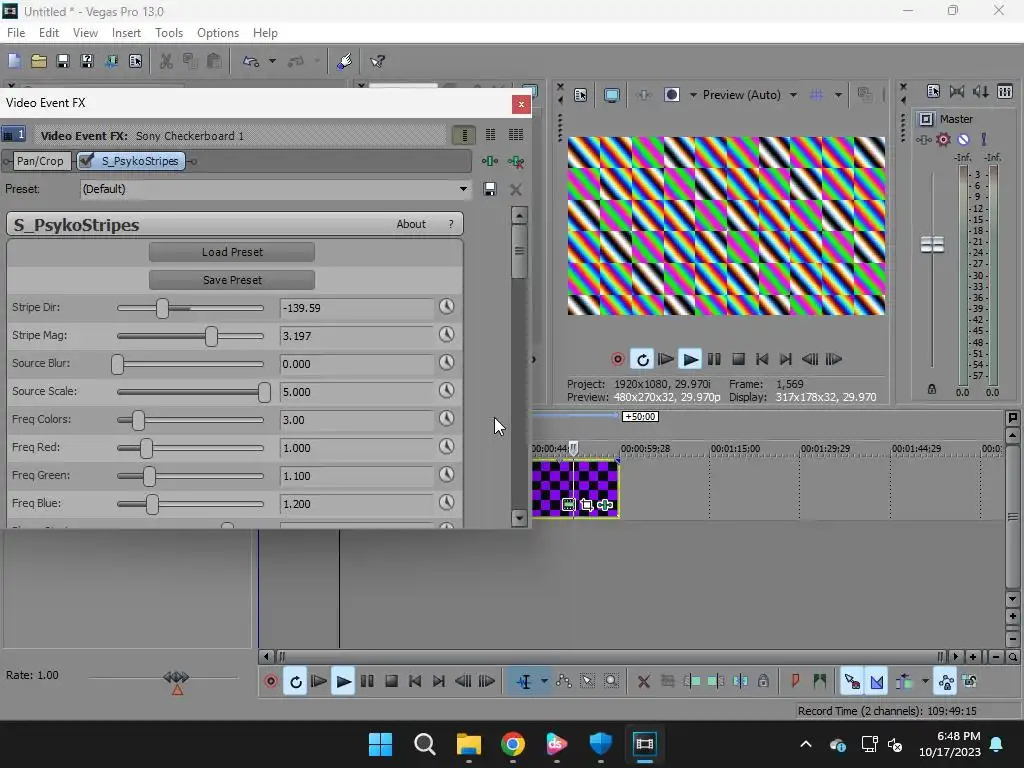Animate Freq Colors with its clock icon
This screenshot has width=1024, height=768.
click(x=447, y=418)
